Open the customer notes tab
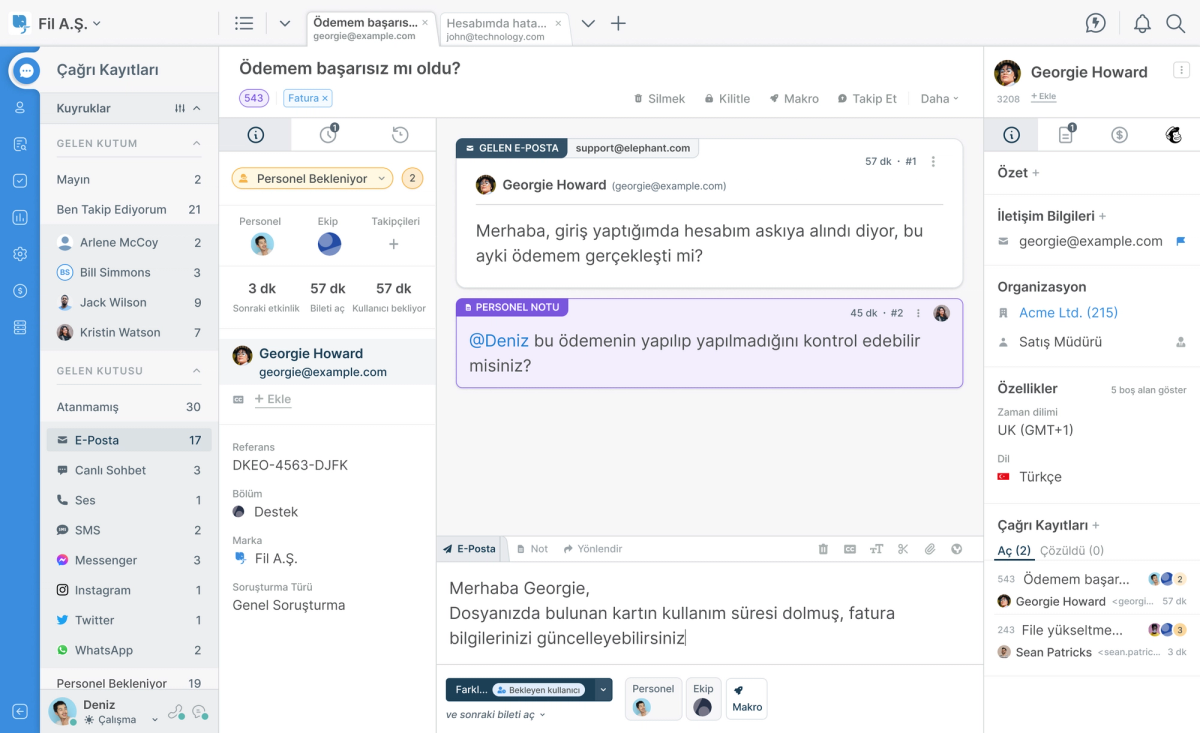This screenshot has height=733, width=1200. pos(1066,135)
